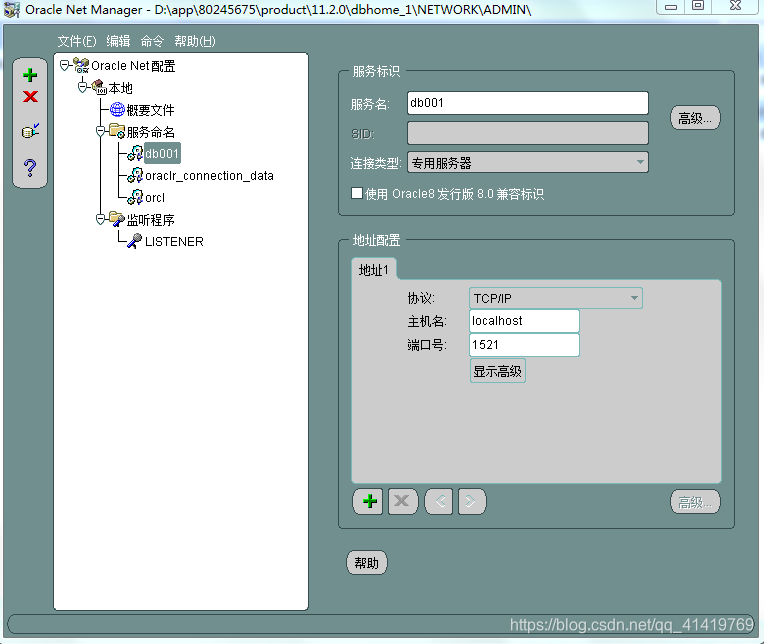Select the 地址1 tab
Image resolution: width=764 pixels, height=644 pixels.
(x=374, y=269)
